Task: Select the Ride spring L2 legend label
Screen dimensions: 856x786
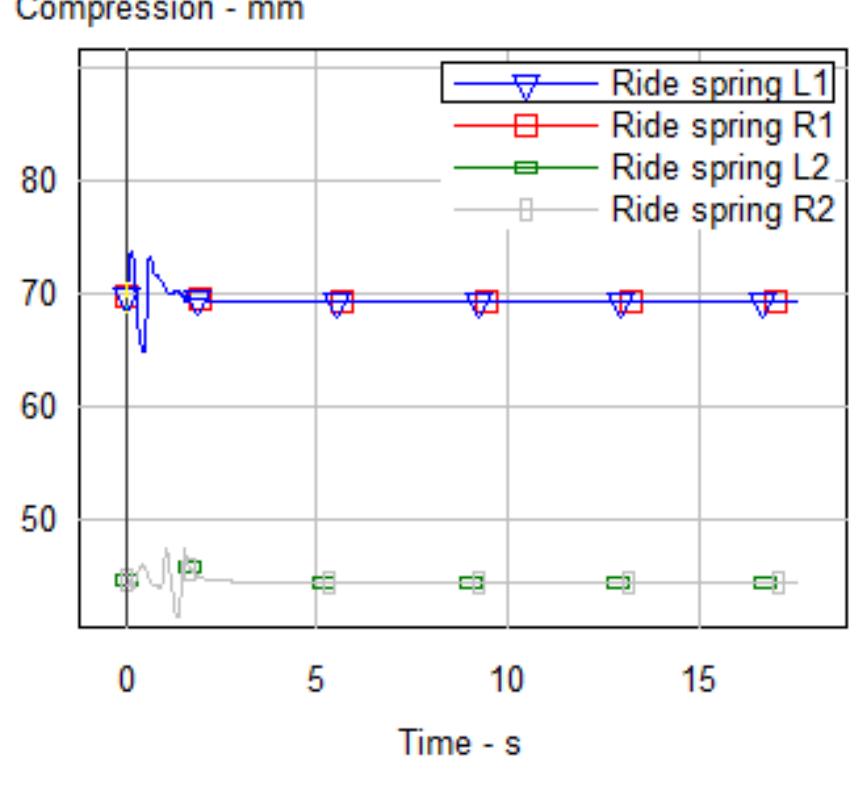Action: tap(721, 167)
